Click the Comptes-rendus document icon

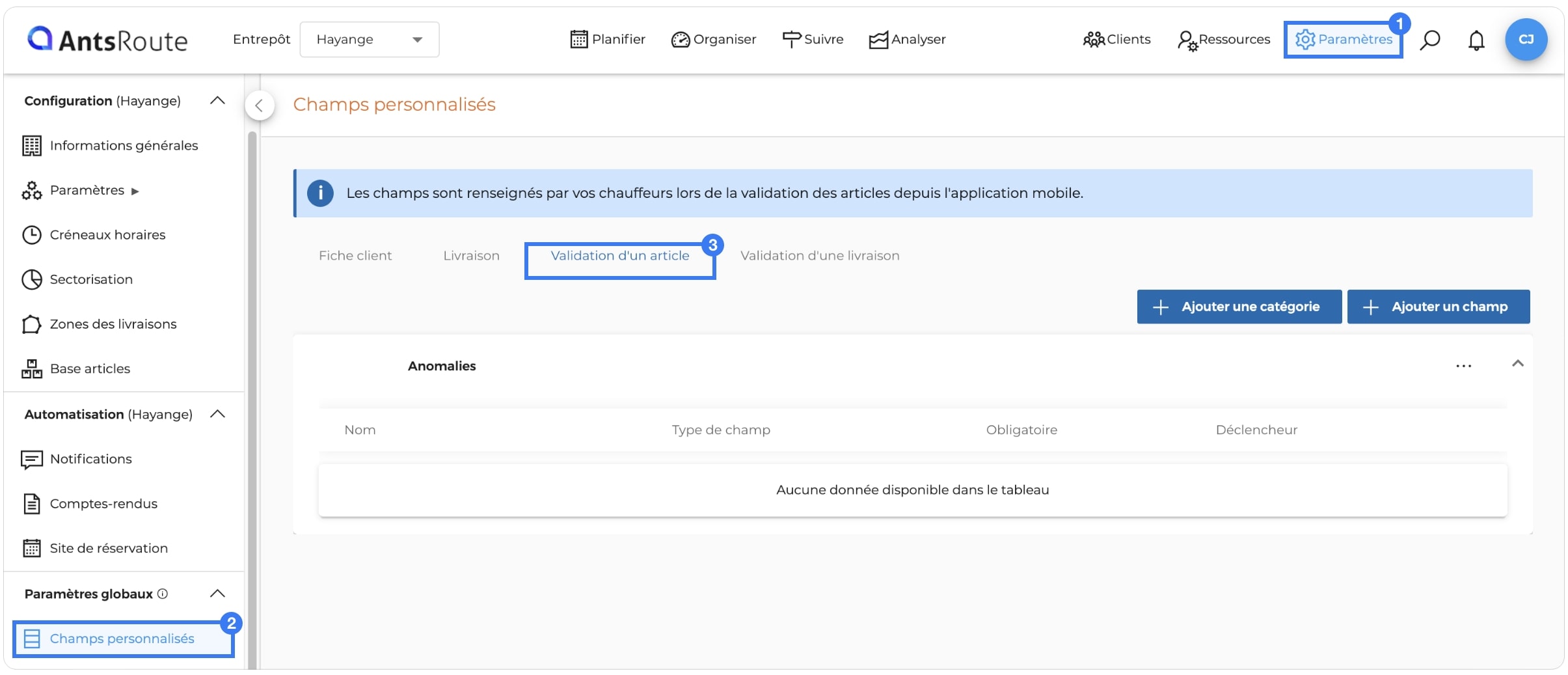32,504
